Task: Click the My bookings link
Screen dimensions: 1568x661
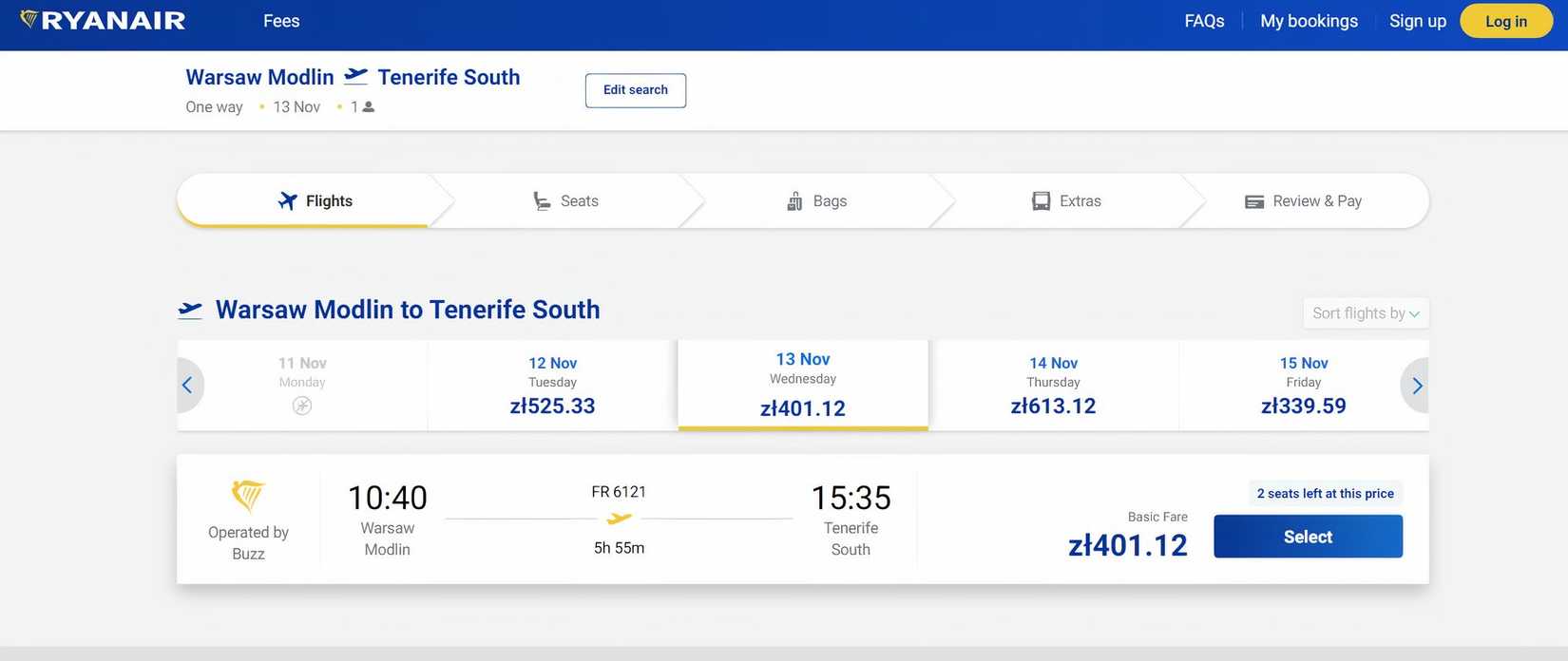Action: [x=1309, y=20]
